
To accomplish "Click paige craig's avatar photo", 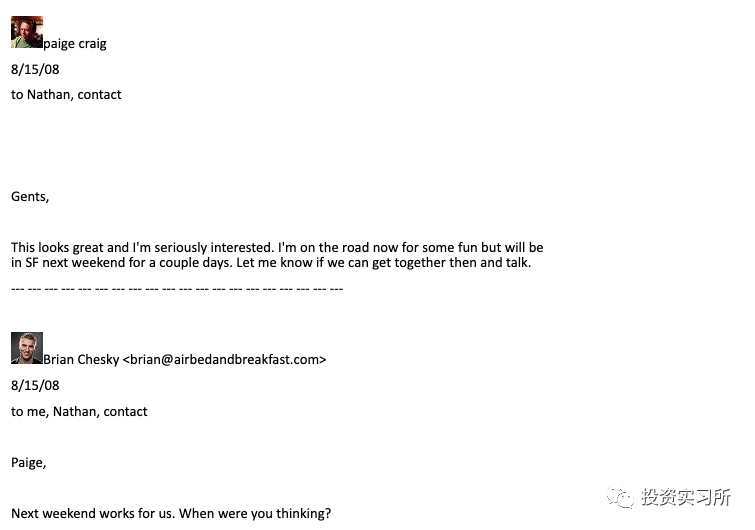I will point(27,32).
